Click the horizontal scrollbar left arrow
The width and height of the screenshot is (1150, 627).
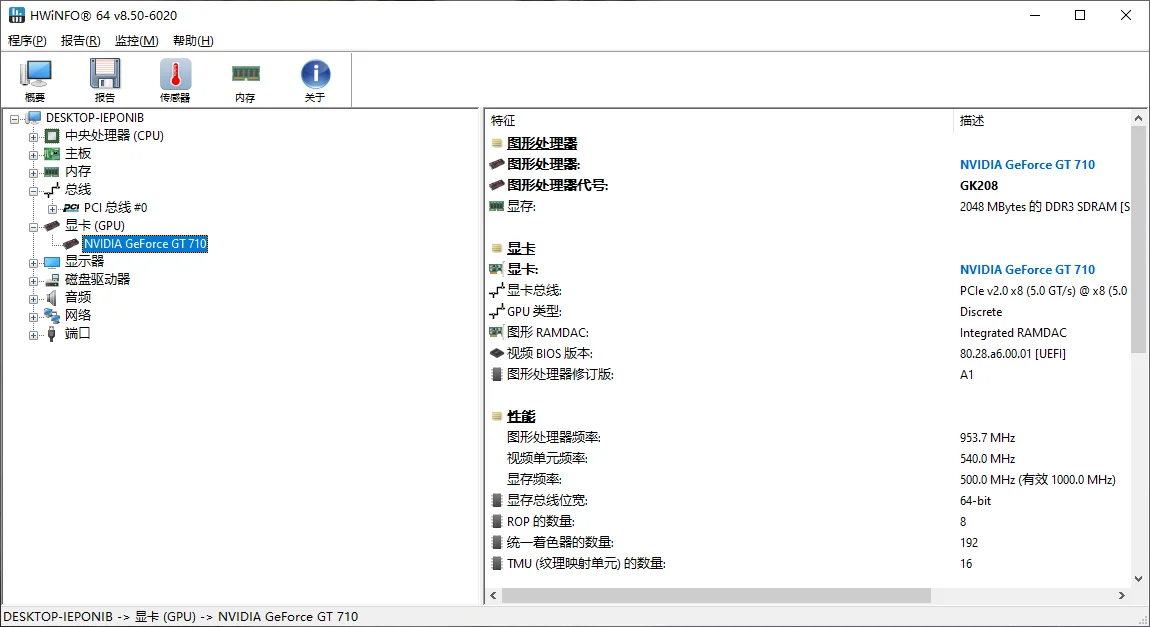(493, 595)
